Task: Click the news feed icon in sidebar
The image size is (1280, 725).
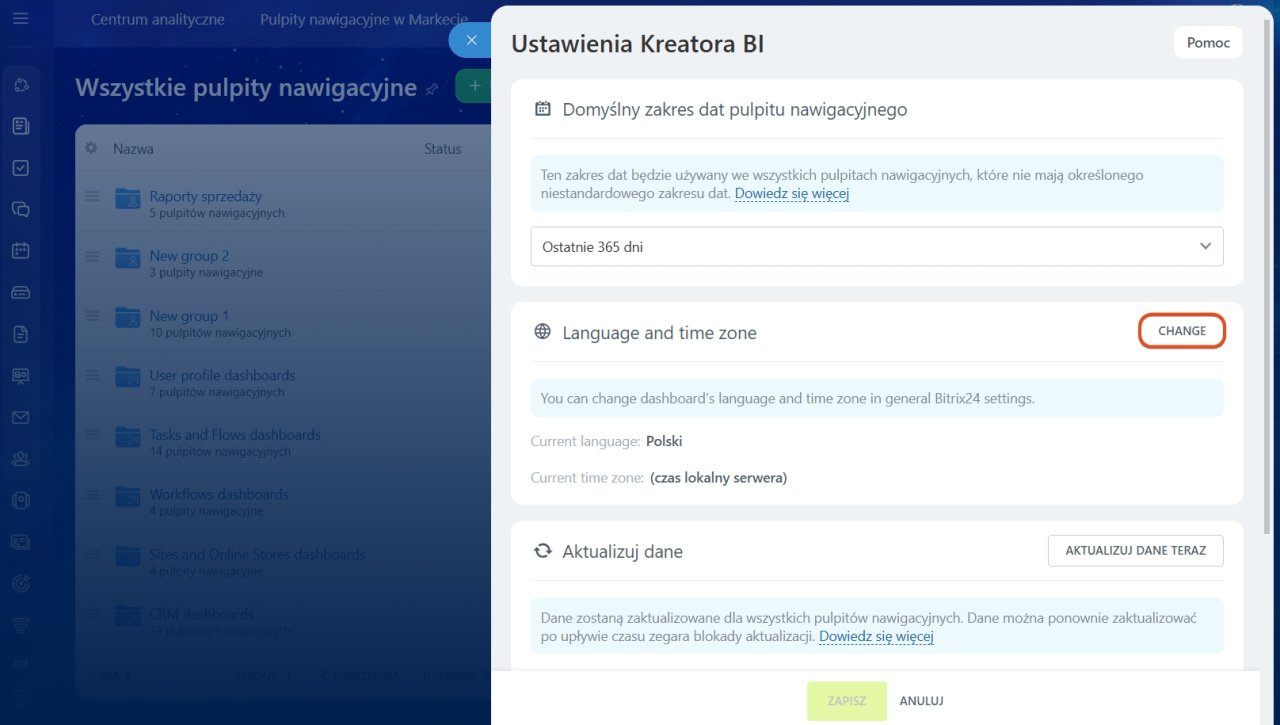Action: coord(21,126)
